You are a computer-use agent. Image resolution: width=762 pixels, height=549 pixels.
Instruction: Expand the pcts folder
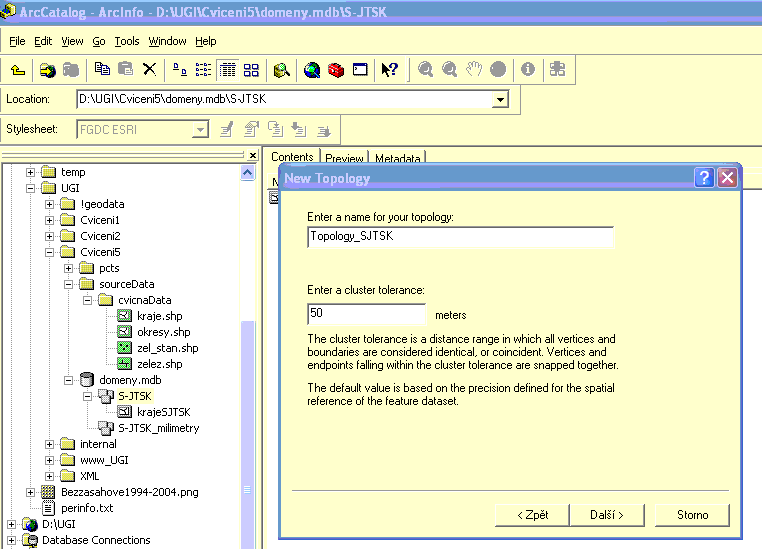[69, 268]
